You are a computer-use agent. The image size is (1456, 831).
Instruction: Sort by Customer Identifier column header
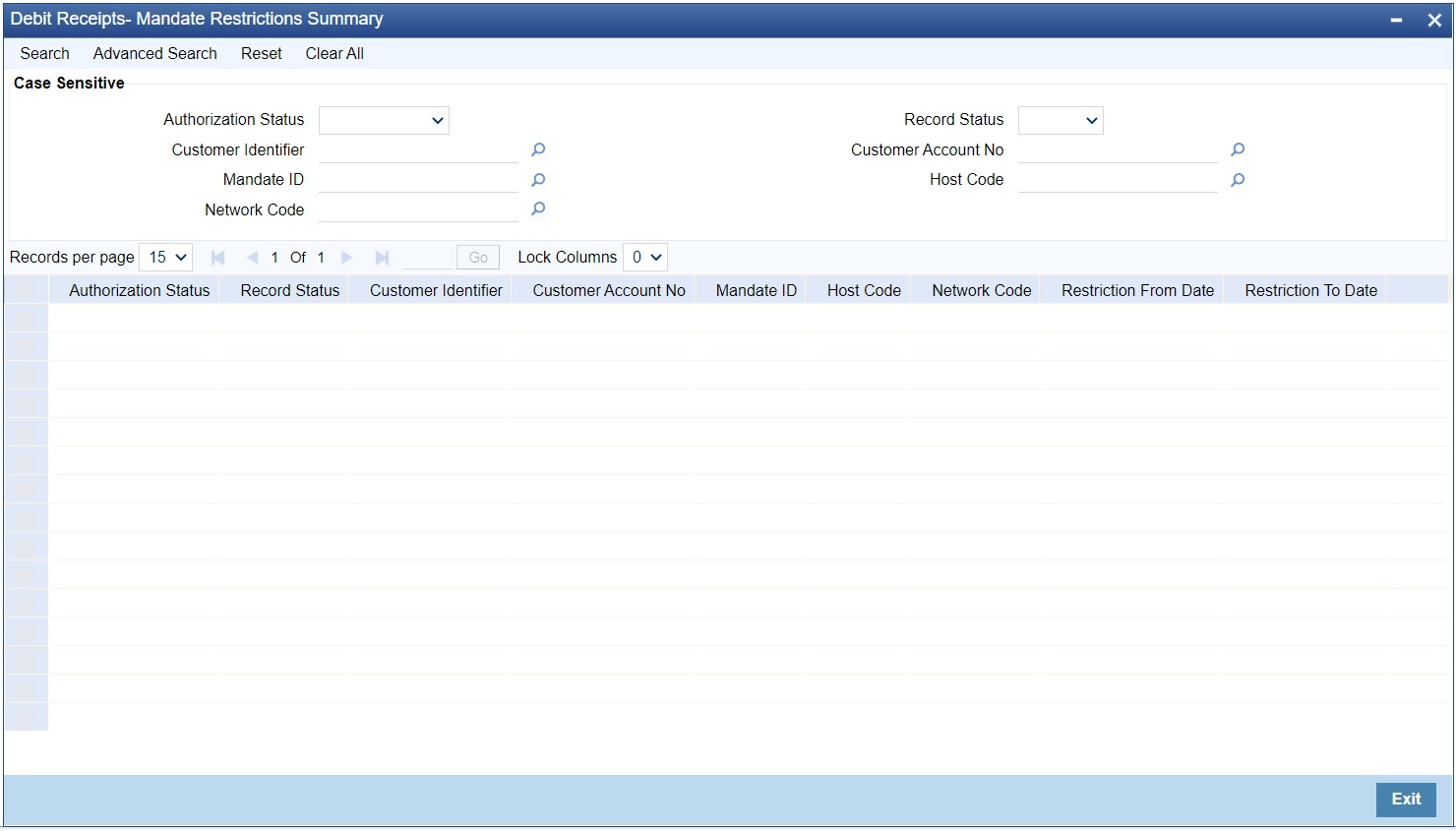pos(436,290)
